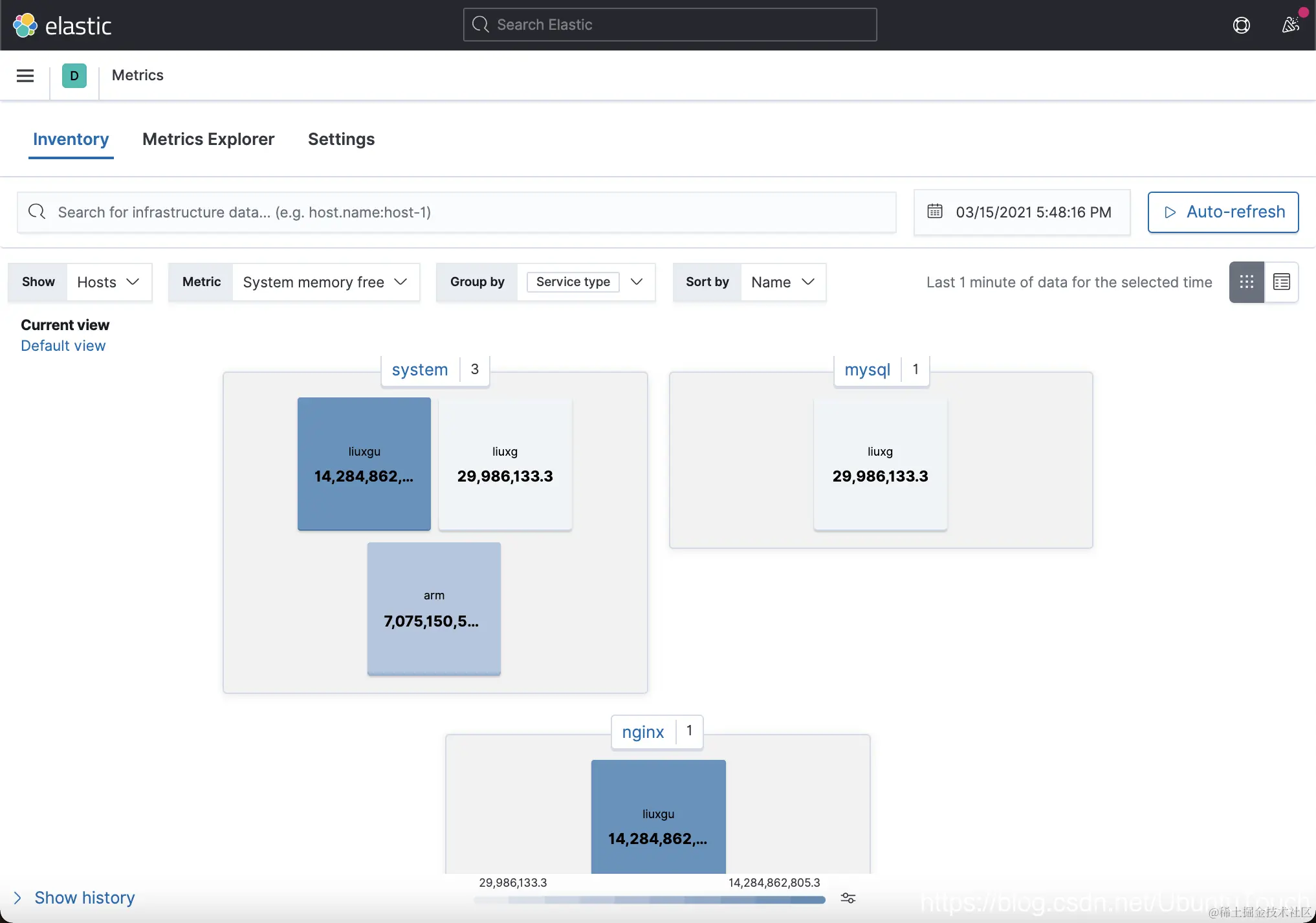
Task: Switch to Metrics Explorer tab
Action: (208, 139)
